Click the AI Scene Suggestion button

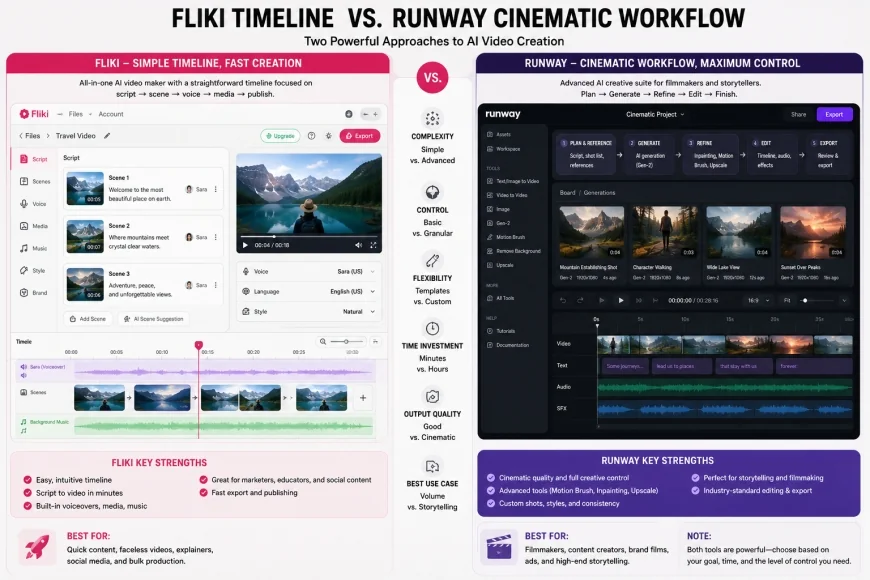click(153, 319)
